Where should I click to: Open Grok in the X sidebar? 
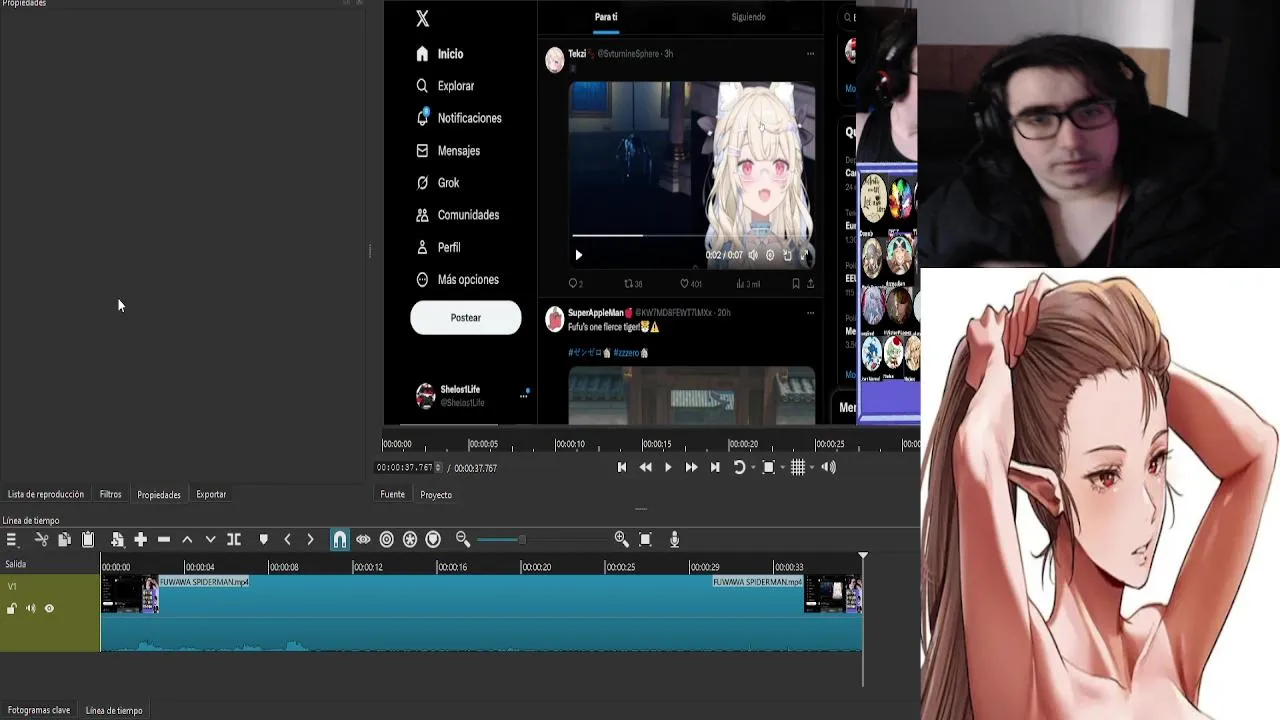click(438, 183)
